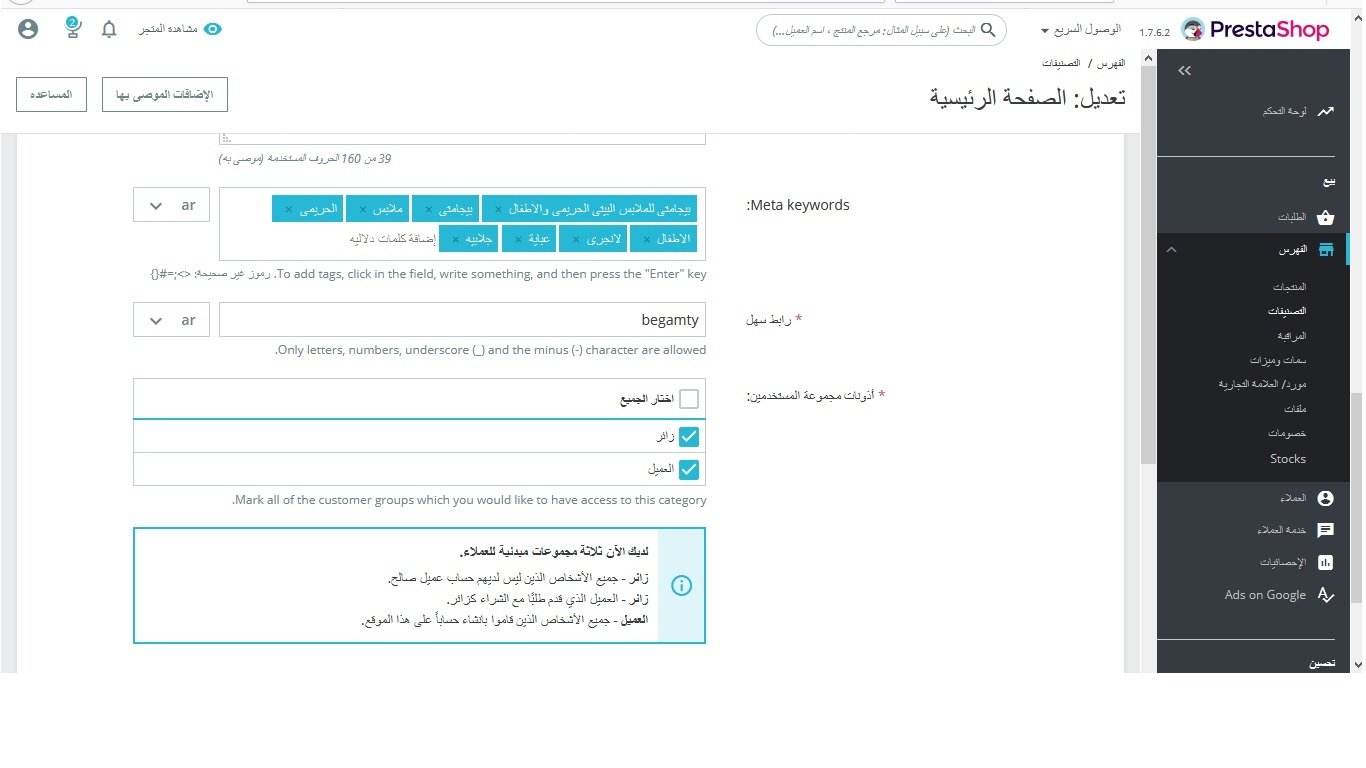Remove the عباية keyword tag
The width and height of the screenshot is (1366, 768).
(518, 240)
